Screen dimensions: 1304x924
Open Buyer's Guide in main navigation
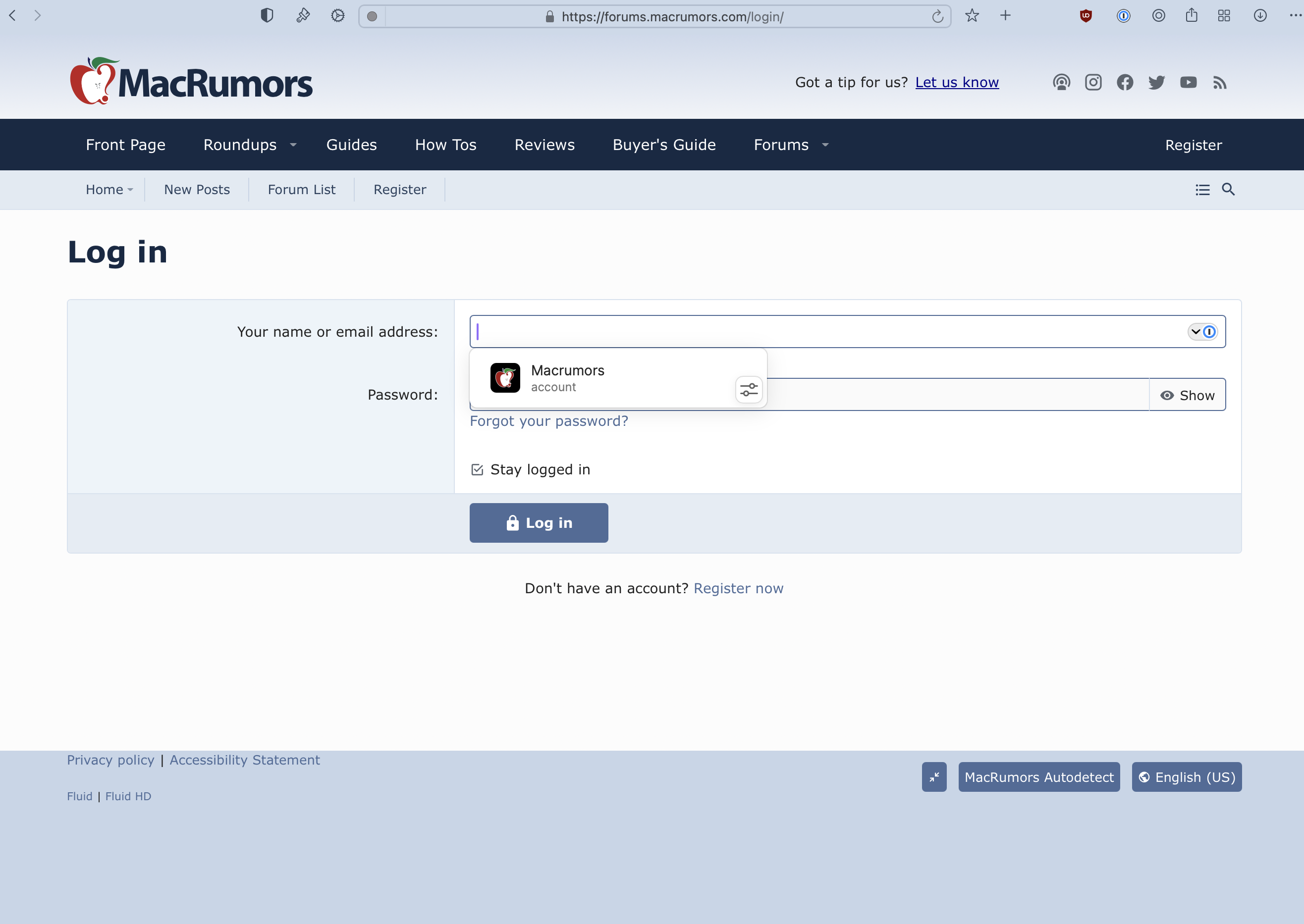pos(664,145)
